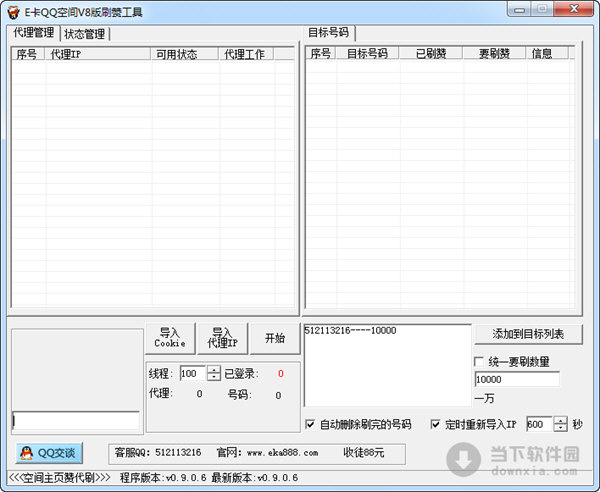This screenshot has width=600, height=492.
Task: Click 导入Cookie button
Action: 170,338
